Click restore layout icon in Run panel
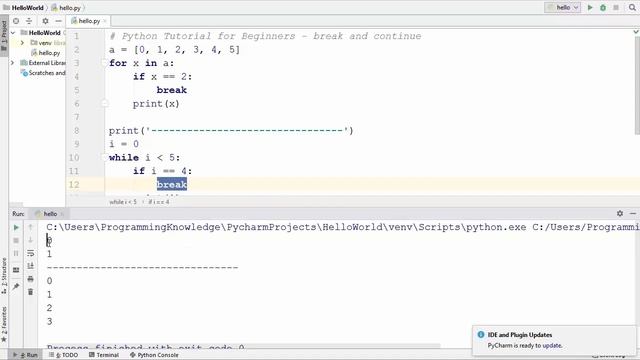The height and width of the screenshot is (360, 640). pyautogui.click(x=16, y=270)
